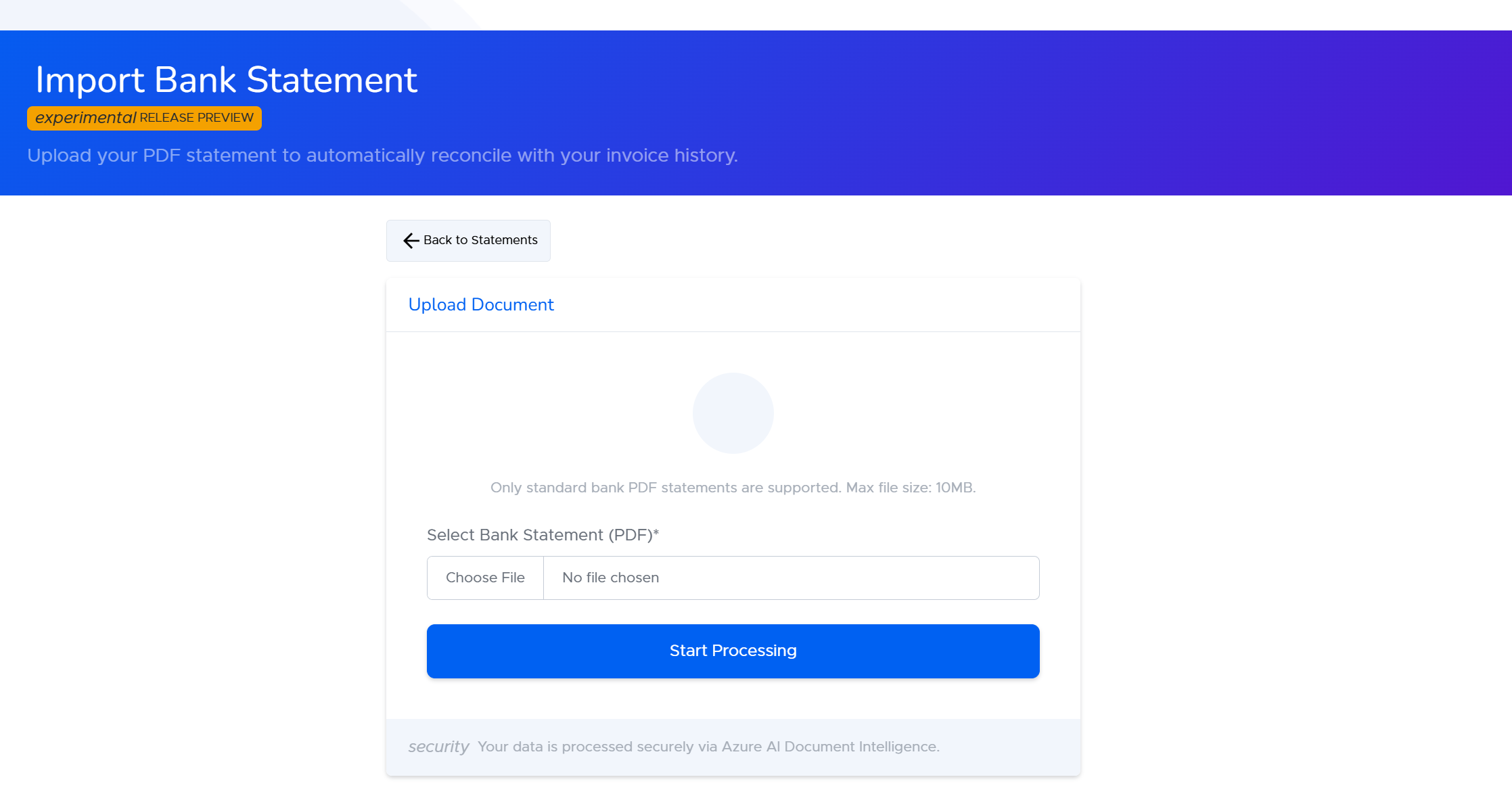This screenshot has height=792, width=1512.
Task: Click the back arrow icon beside Back to Statements
Action: pos(410,241)
